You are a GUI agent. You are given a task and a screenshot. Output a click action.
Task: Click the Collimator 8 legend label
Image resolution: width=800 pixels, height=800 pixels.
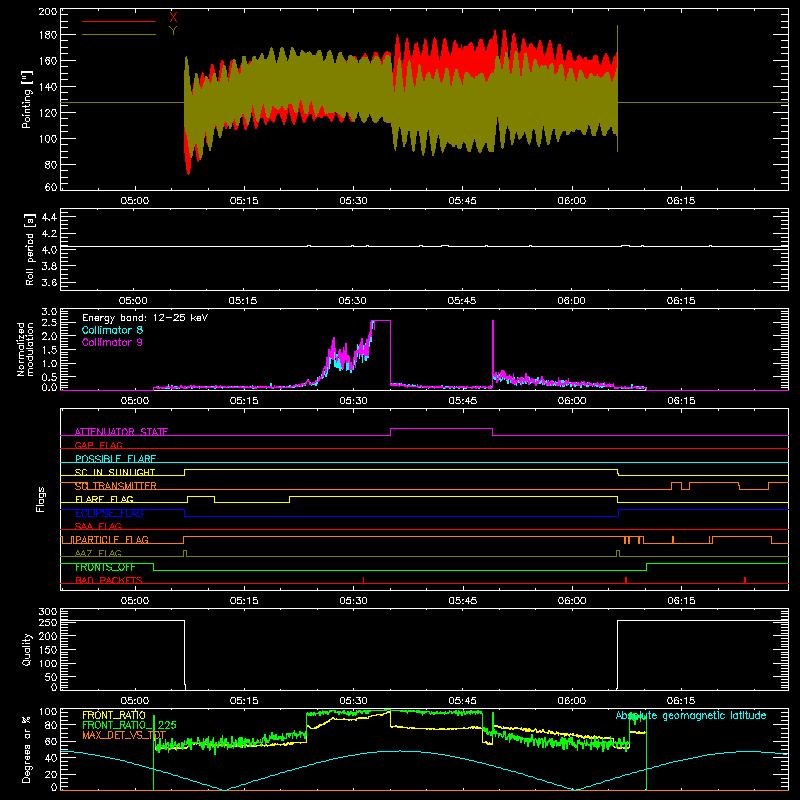pos(112,330)
